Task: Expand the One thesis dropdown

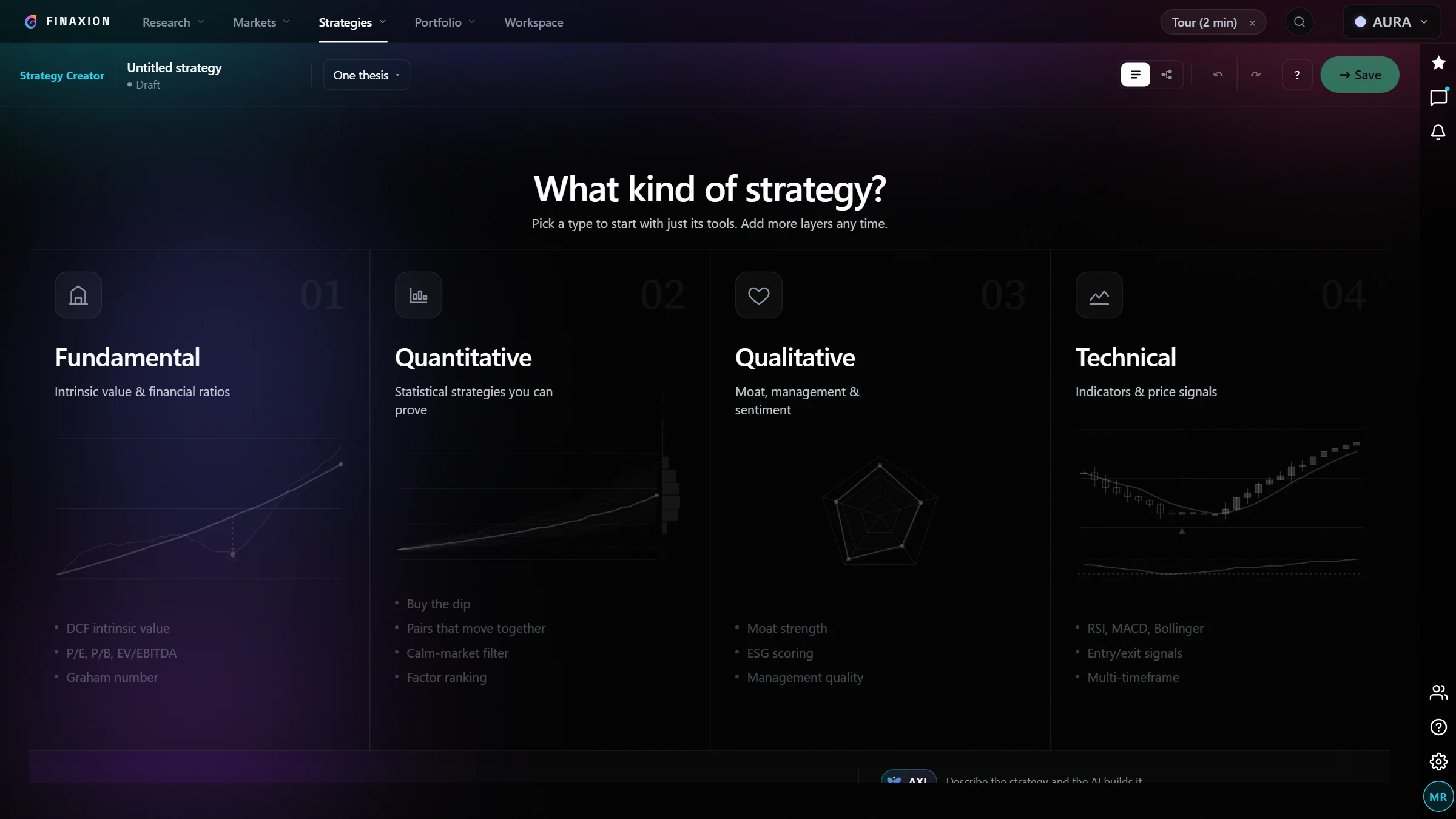Action: (x=366, y=75)
